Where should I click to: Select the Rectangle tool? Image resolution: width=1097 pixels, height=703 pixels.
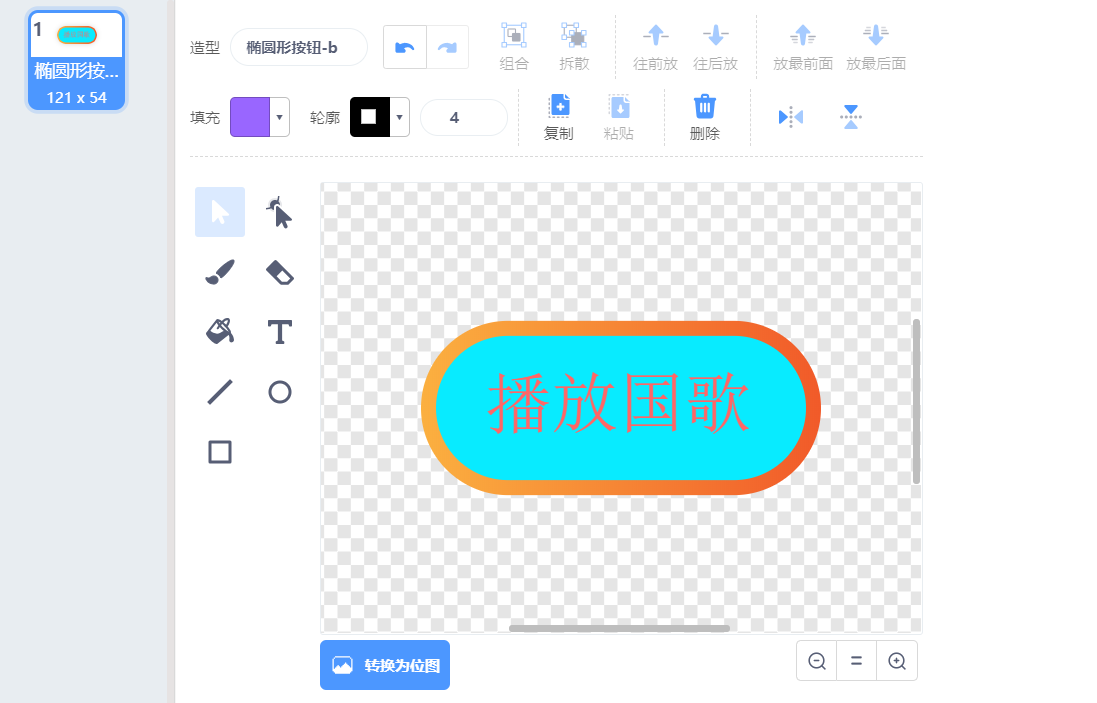click(220, 452)
